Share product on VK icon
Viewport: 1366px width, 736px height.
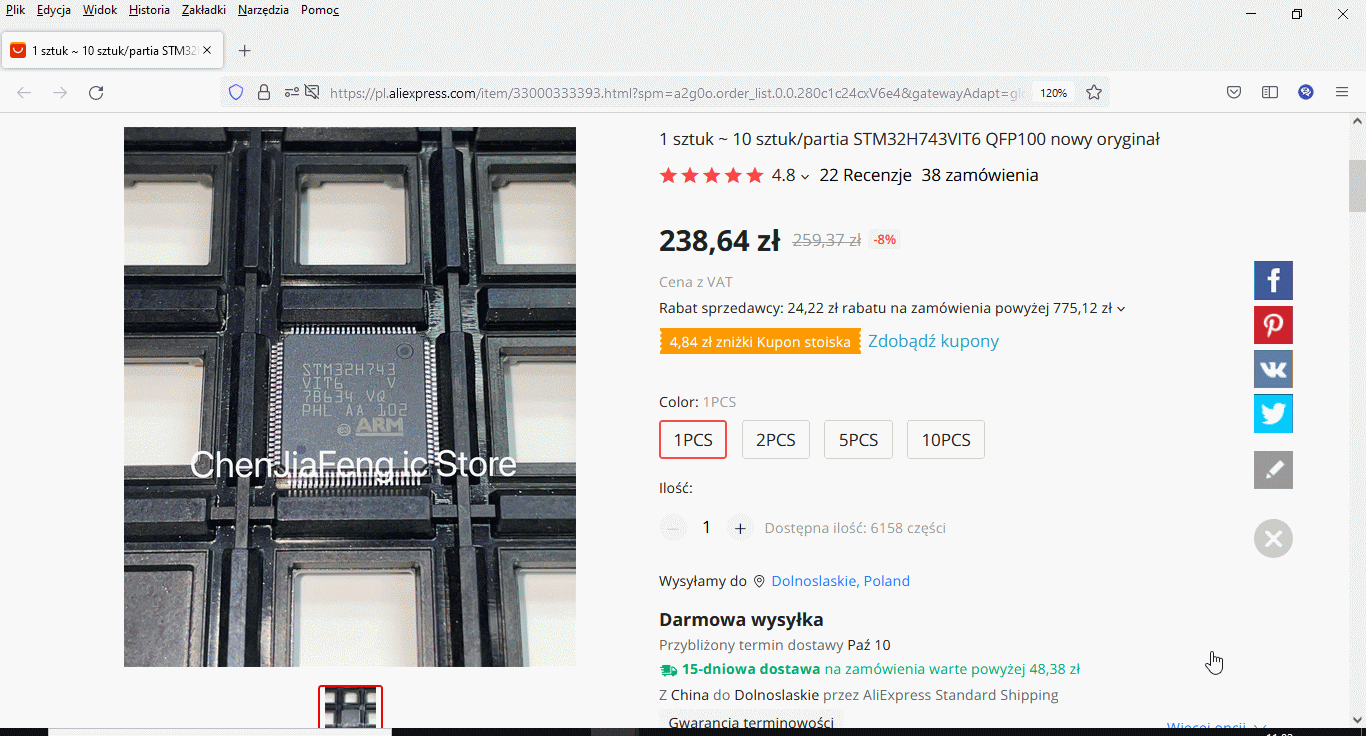point(1273,369)
